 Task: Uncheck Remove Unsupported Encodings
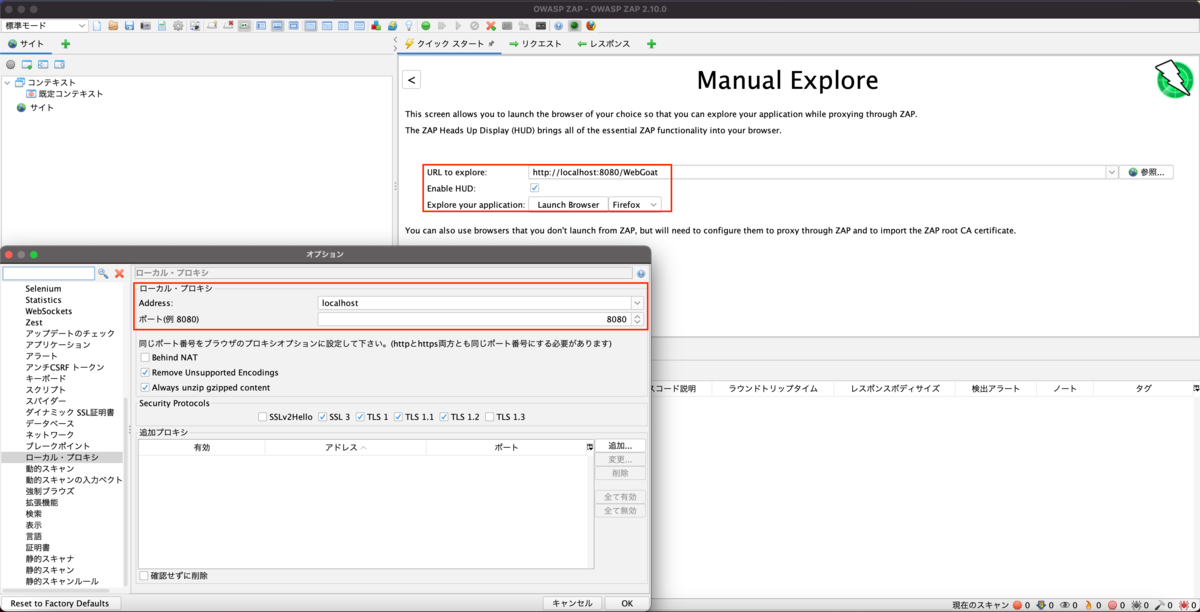[145, 372]
